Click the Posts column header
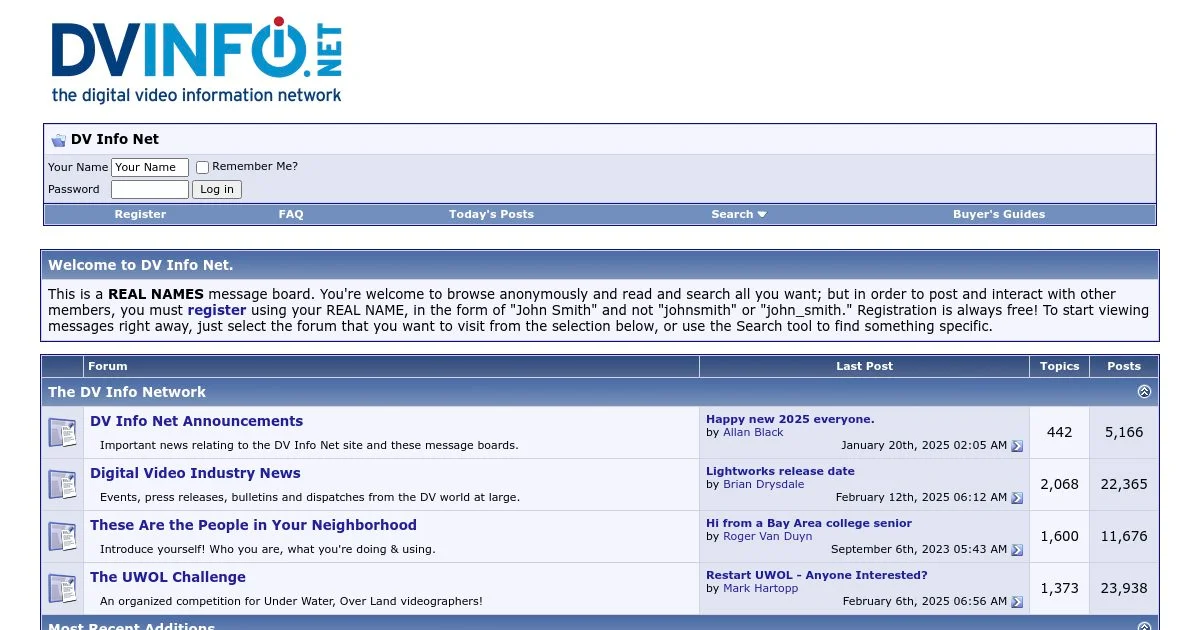The image size is (1200, 630). click(x=1124, y=366)
